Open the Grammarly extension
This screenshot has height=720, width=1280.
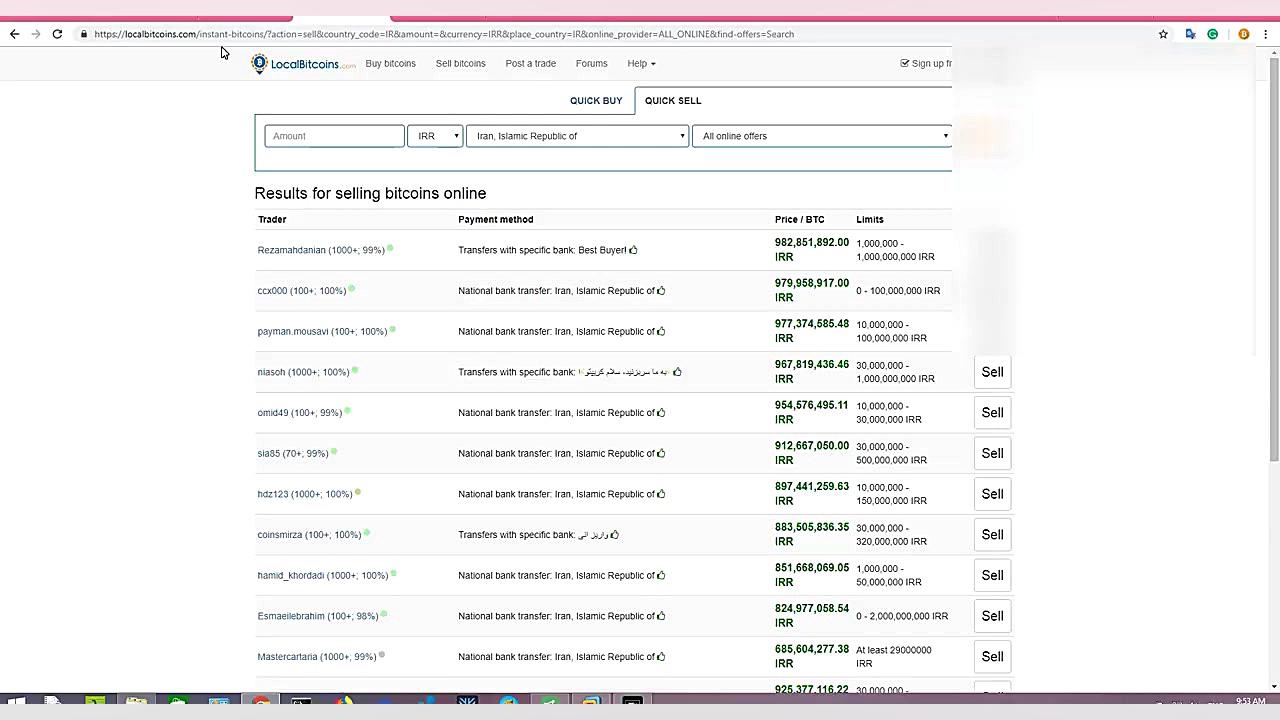1212,34
